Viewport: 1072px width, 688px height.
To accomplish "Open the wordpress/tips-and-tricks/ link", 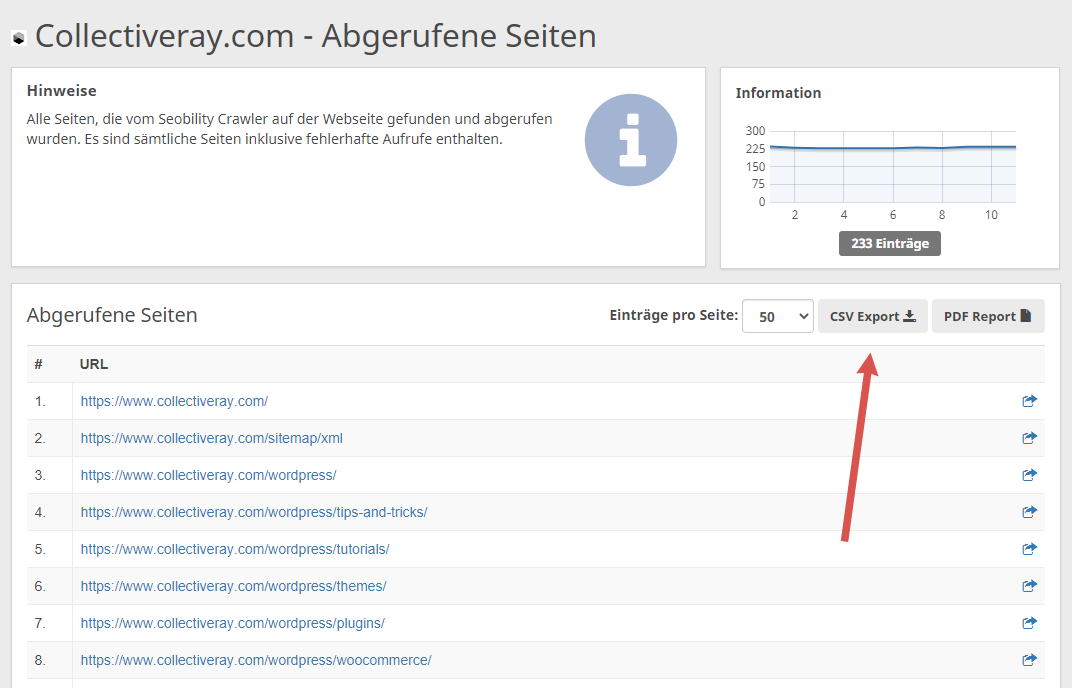I will pos(254,512).
